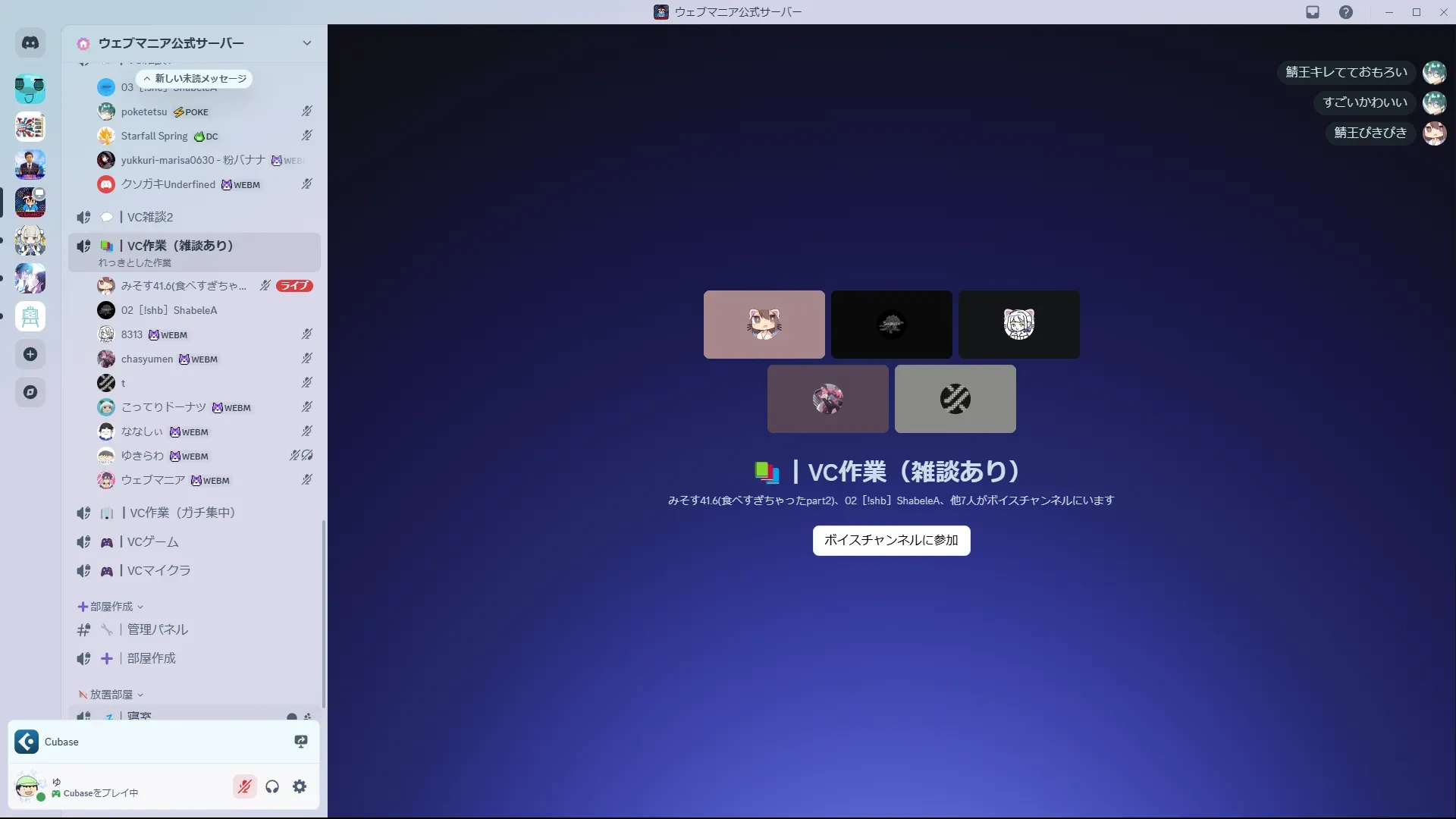Click the Help question mark icon
The width and height of the screenshot is (1456, 819).
pyautogui.click(x=1346, y=12)
